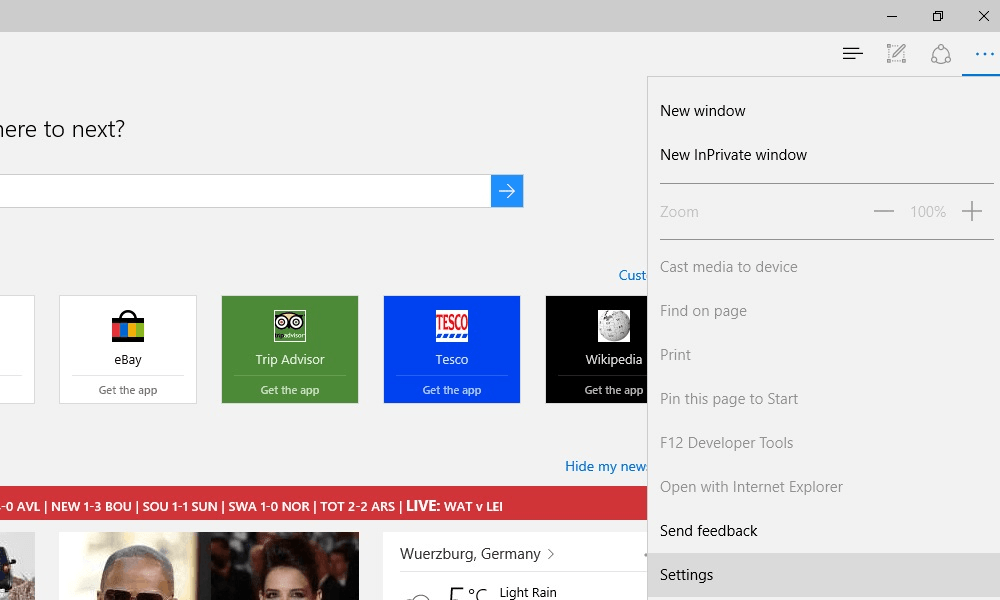Close the More actions ellipsis menu
This screenshot has width=1000, height=600.
pos(984,54)
